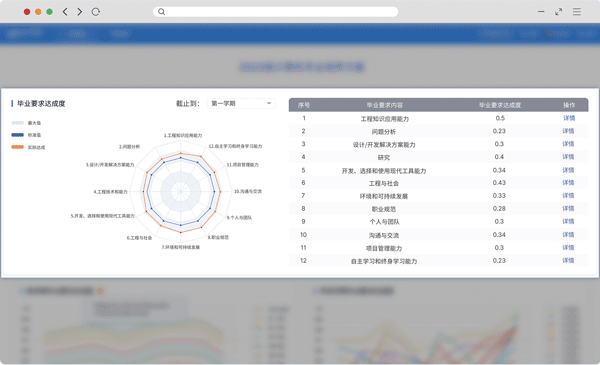Toggle the 最大值 legend series

coord(26,123)
